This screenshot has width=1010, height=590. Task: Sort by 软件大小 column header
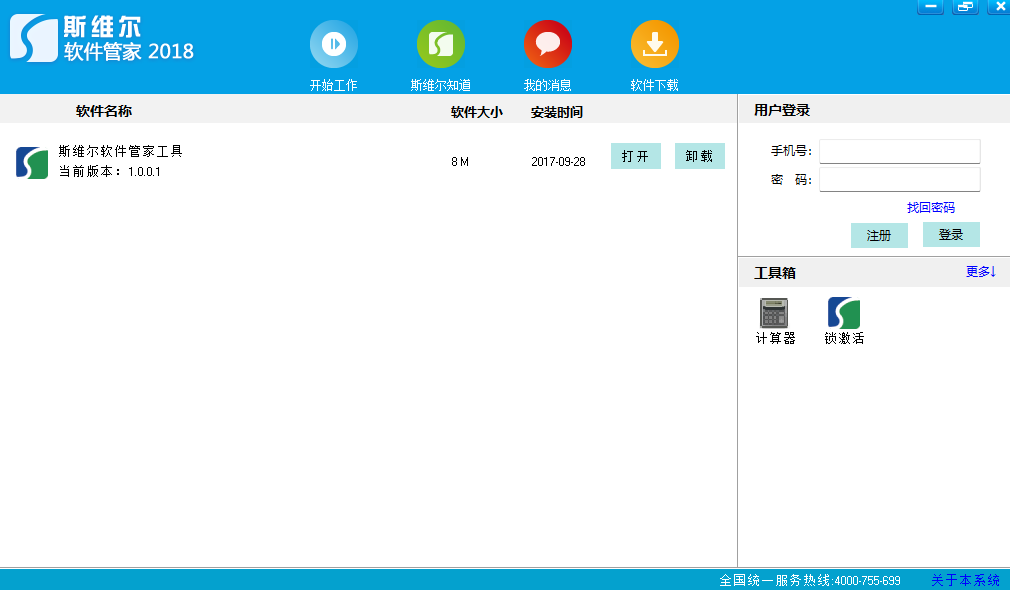point(476,112)
